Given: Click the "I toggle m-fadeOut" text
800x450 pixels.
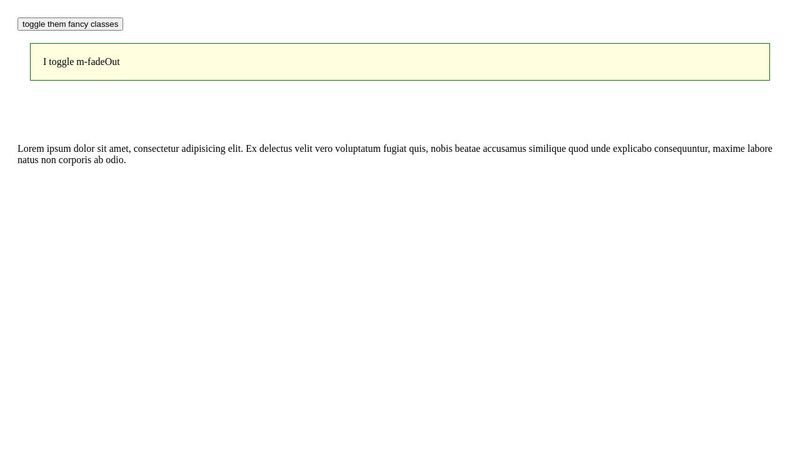Looking at the screenshot, I should coord(81,62).
